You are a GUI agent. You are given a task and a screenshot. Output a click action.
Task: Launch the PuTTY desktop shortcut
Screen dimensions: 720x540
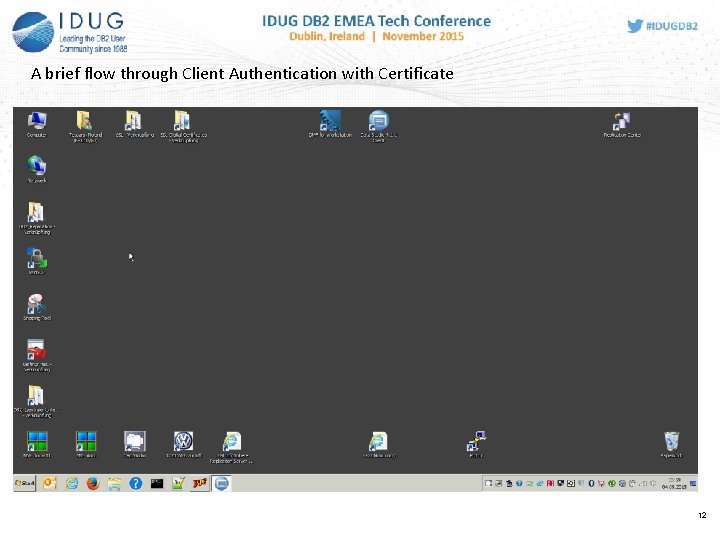coord(476,444)
